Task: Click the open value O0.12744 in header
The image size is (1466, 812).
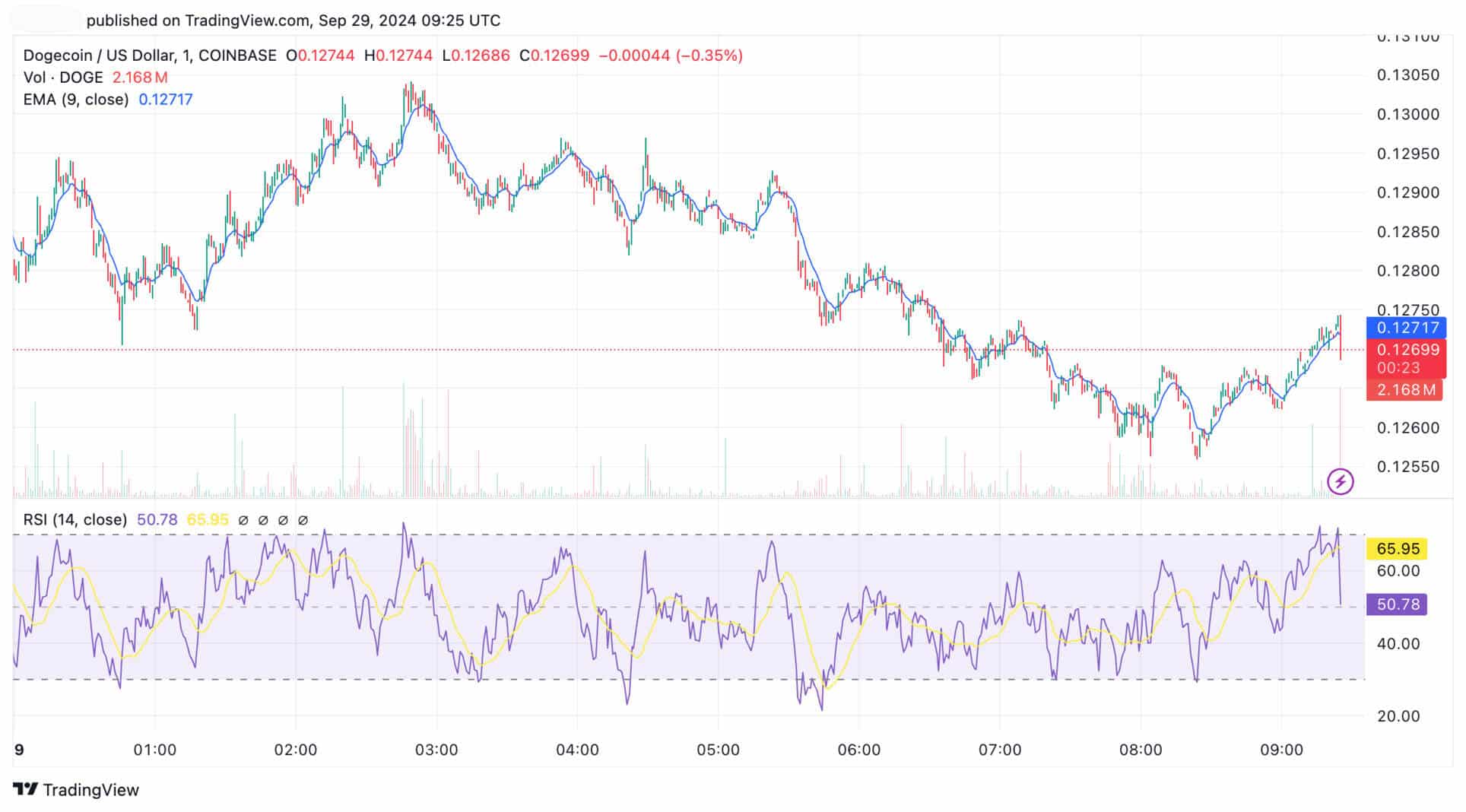Action: [x=320, y=56]
